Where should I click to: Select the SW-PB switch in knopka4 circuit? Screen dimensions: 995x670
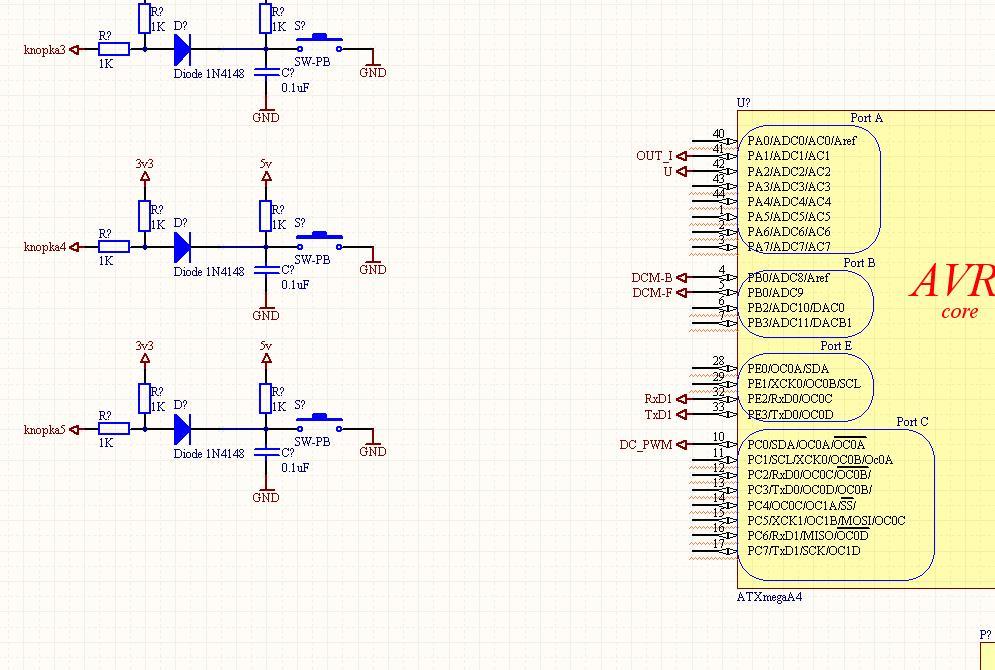point(319,239)
